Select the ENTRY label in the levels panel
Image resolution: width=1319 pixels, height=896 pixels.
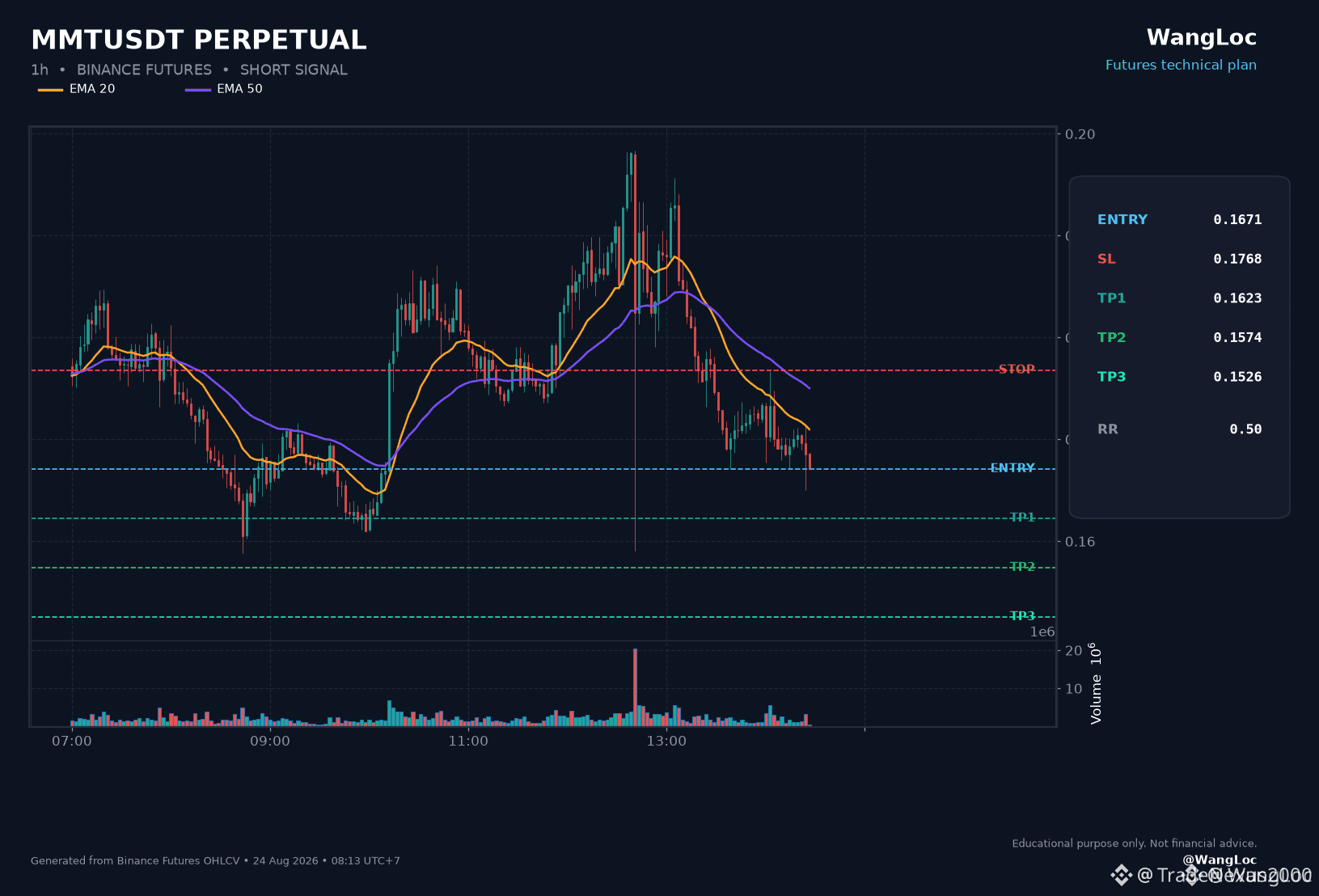tap(1122, 220)
